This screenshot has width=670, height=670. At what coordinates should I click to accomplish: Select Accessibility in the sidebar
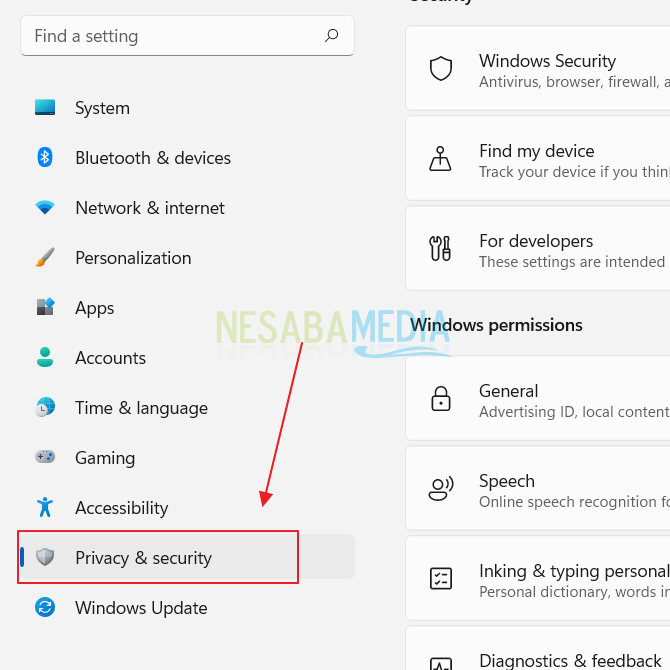121,508
